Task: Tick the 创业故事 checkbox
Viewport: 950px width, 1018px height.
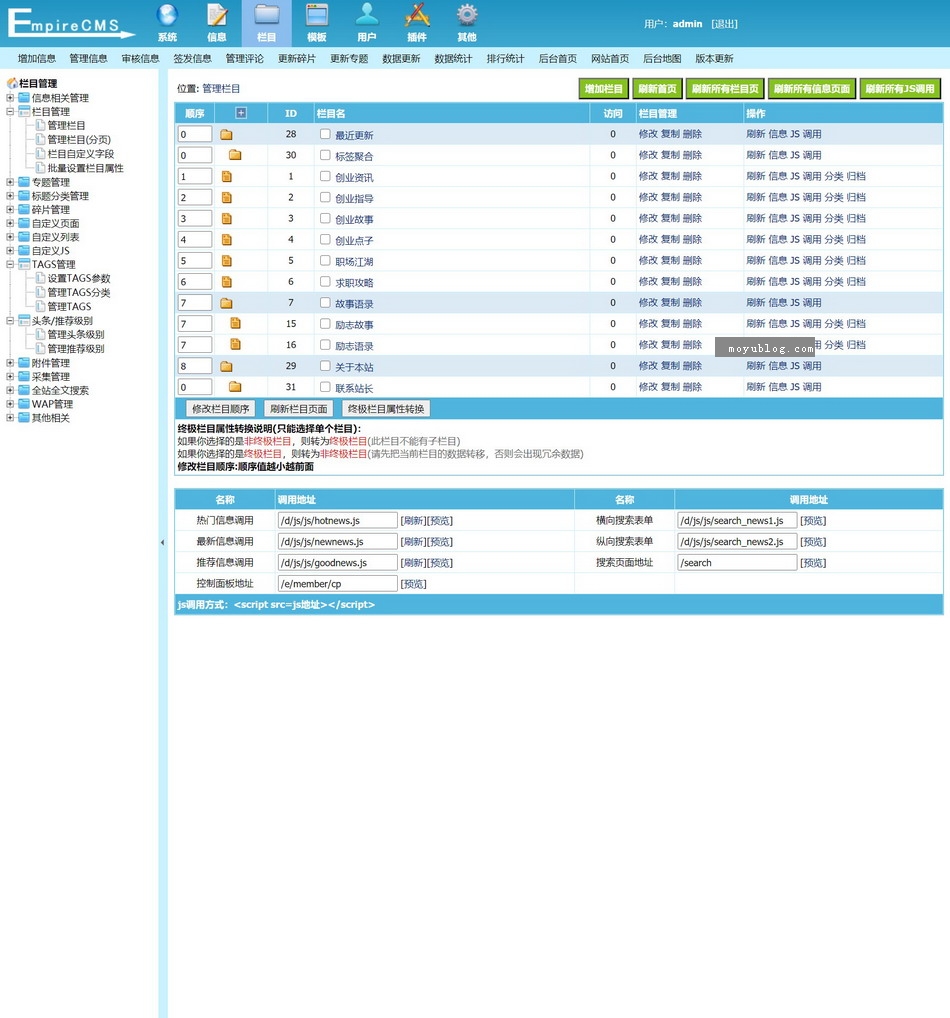Action: (x=325, y=218)
